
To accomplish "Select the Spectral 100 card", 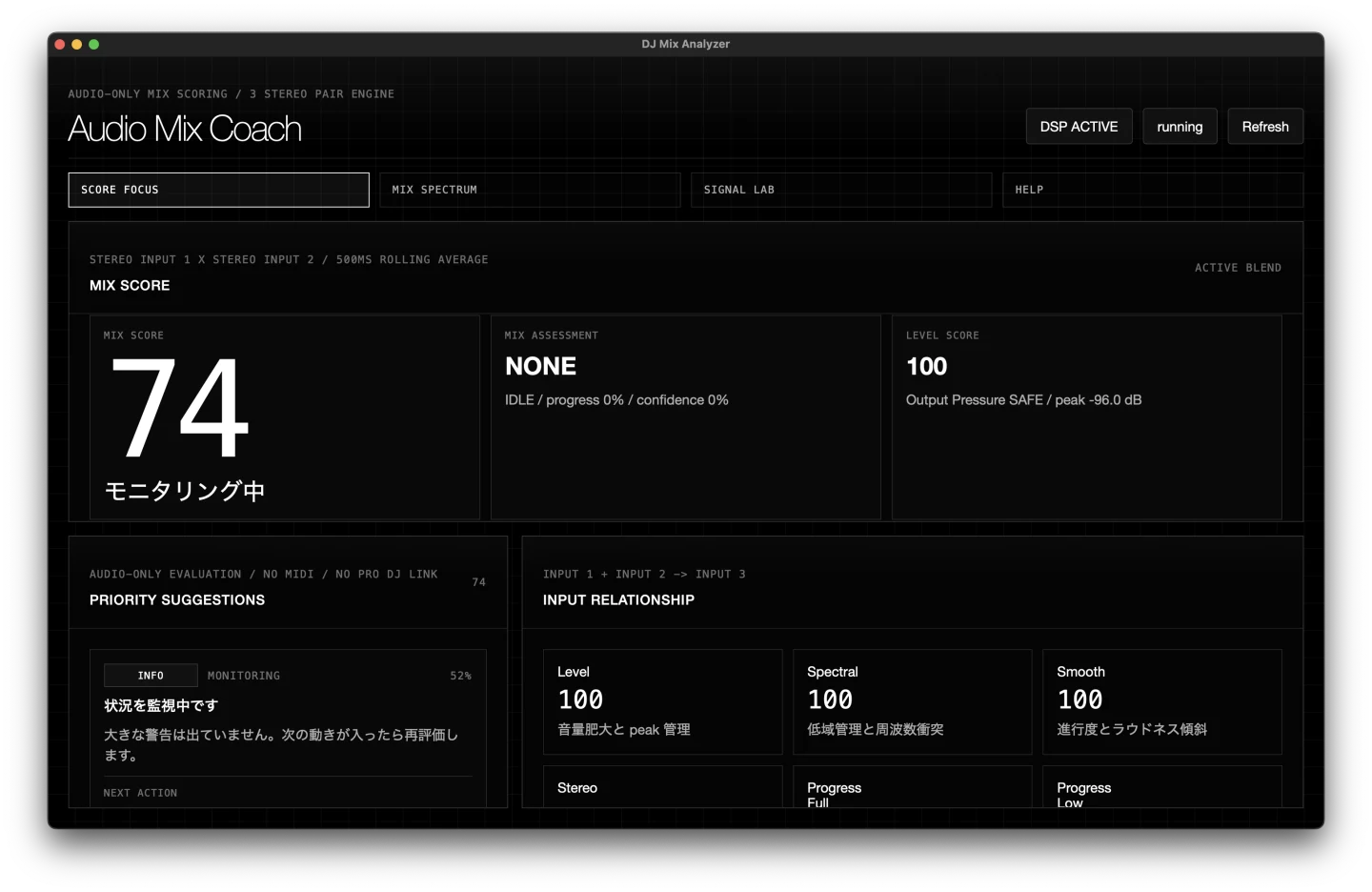I will coord(912,701).
